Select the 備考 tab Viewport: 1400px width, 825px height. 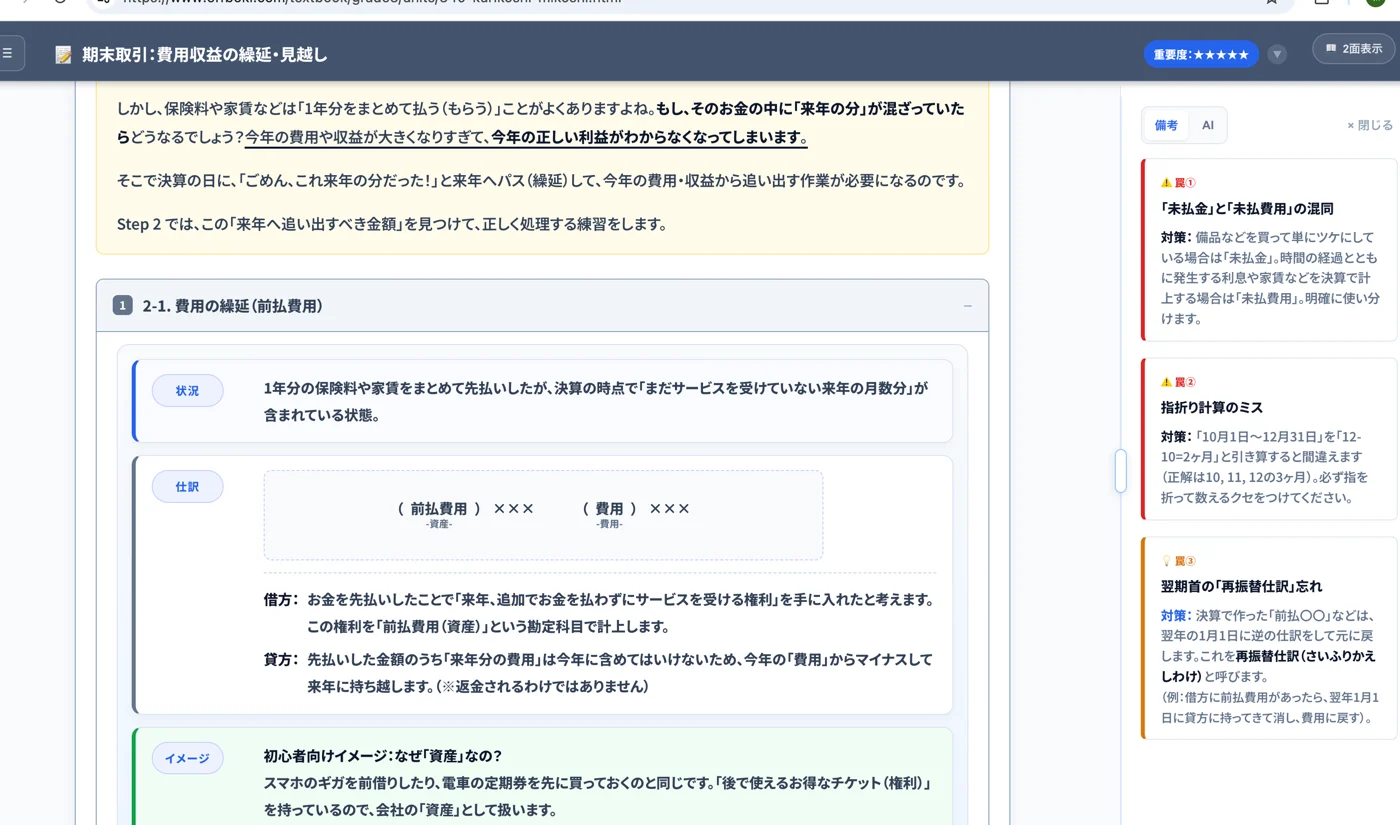[x=1166, y=125]
